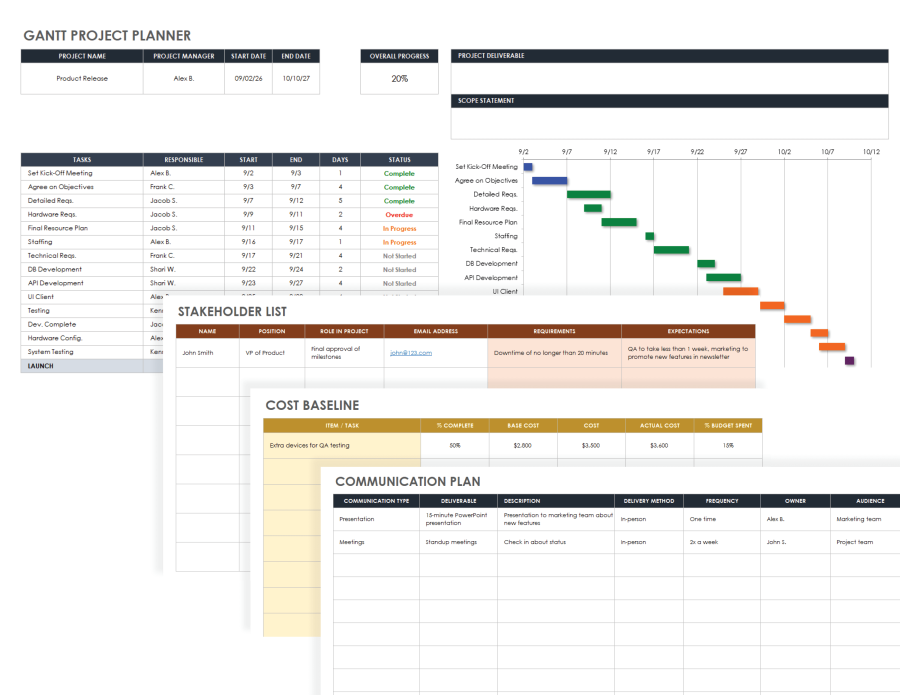Image resolution: width=900 pixels, height=695 pixels.
Task: Click the Complete status of Set Kick-Off Meeting
Action: pyautogui.click(x=399, y=173)
